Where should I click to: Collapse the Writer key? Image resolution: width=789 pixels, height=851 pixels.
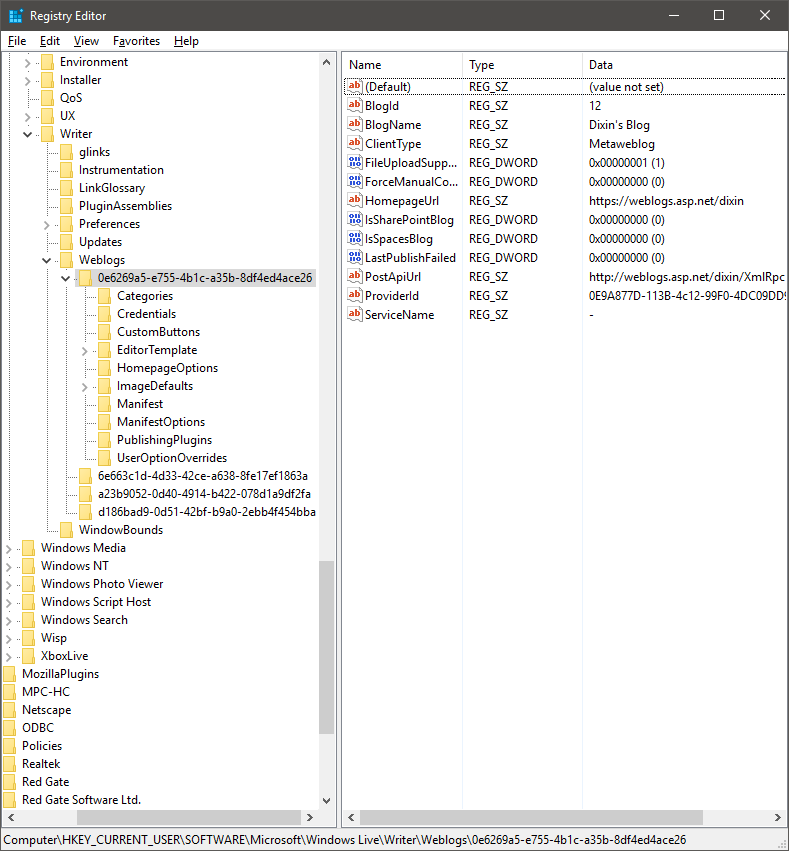pos(27,134)
